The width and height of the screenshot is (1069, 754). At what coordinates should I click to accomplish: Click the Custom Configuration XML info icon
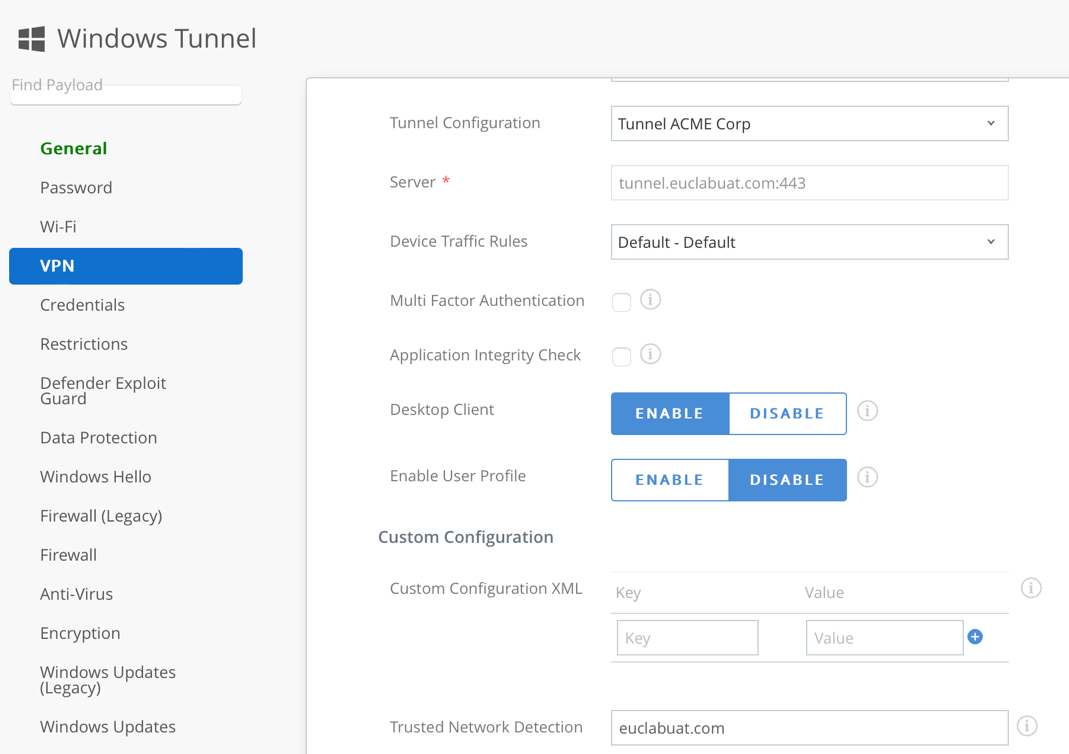pos(1031,588)
